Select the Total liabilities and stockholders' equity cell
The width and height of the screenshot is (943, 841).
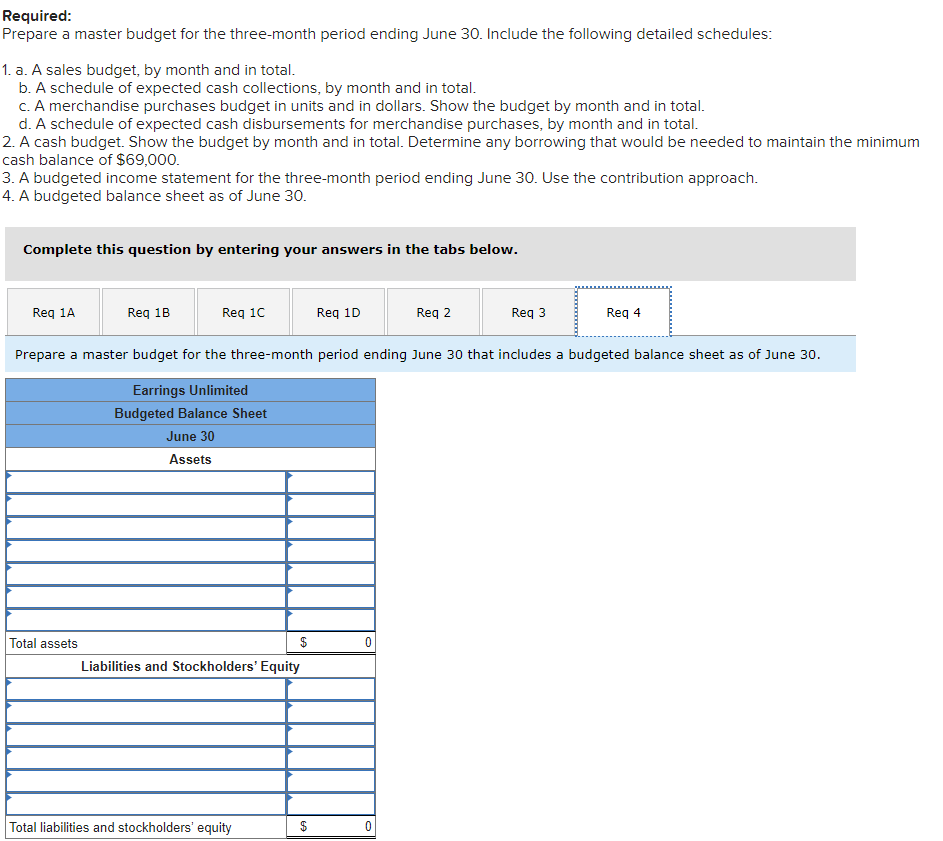pos(330,826)
